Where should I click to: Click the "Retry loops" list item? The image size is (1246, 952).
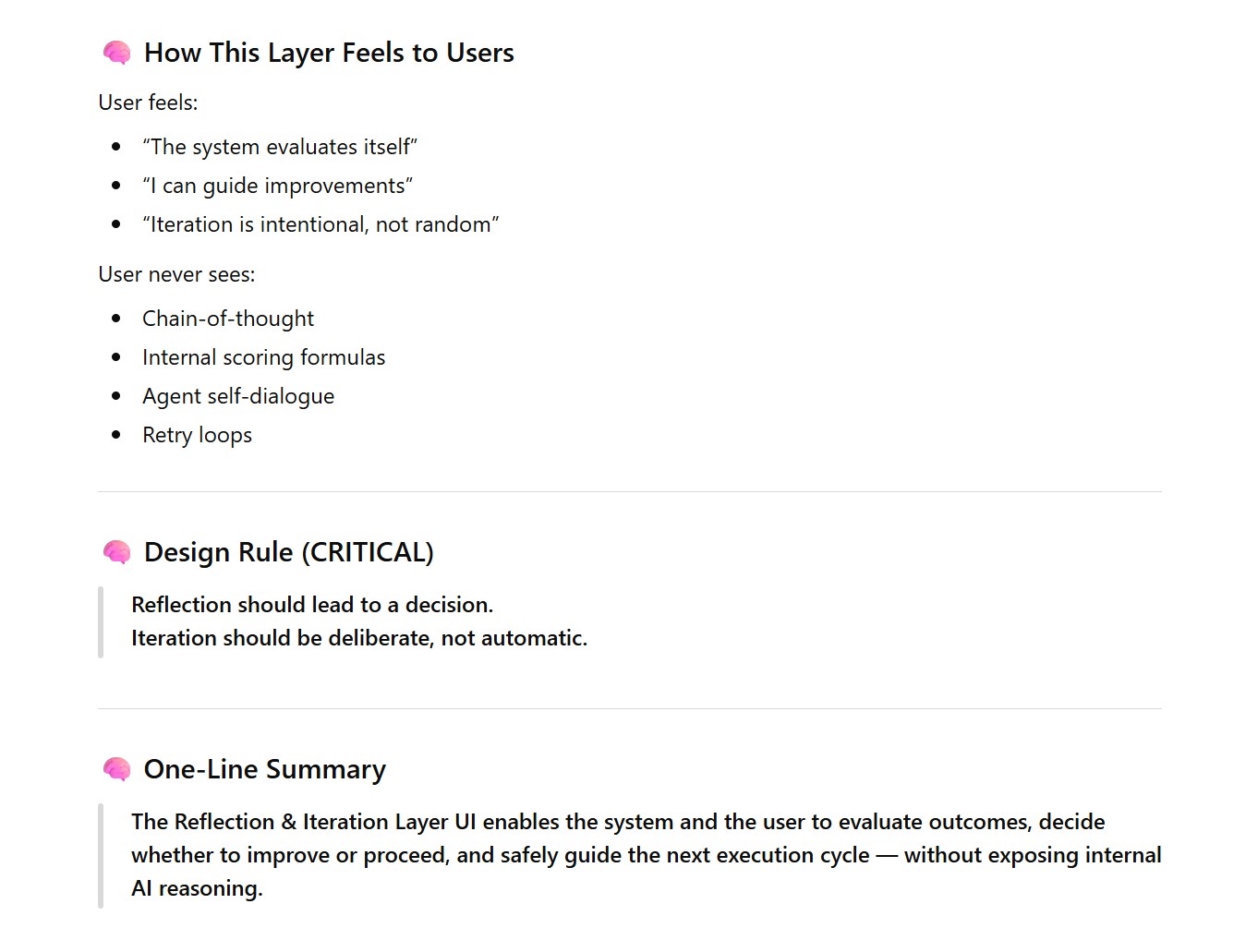[197, 435]
